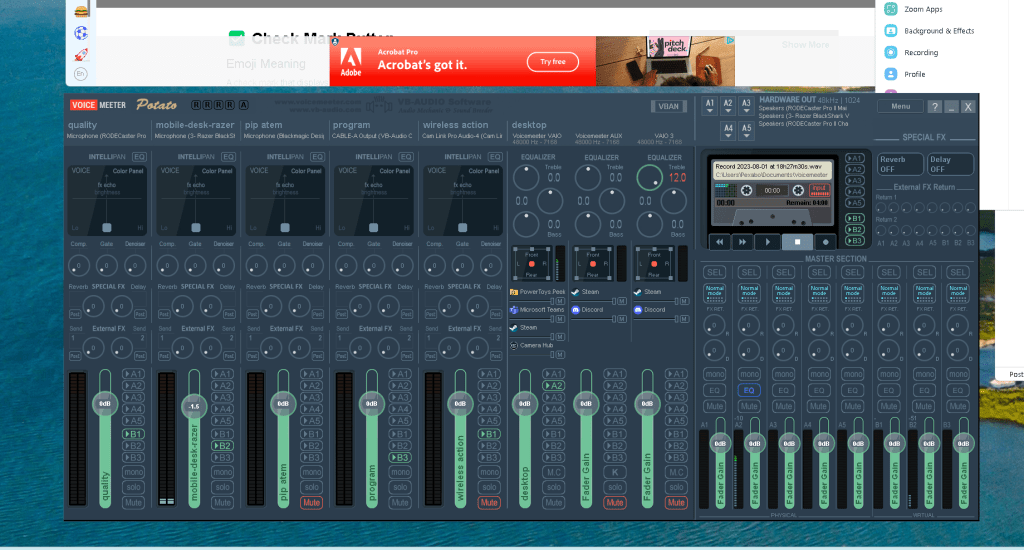This screenshot has height=550, width=1024.
Task: Rewind the cassette recorder
Action: pos(720,242)
